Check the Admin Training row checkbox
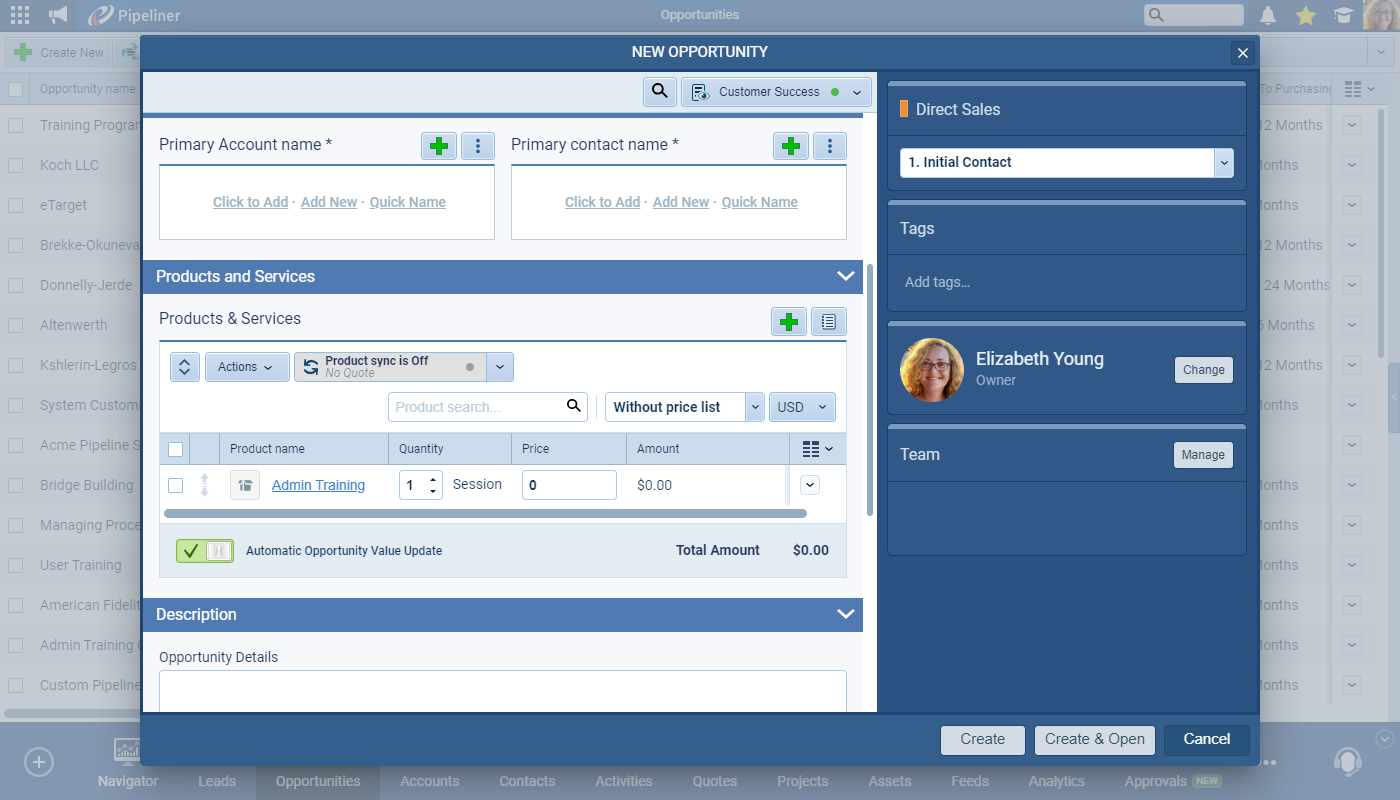1400x800 pixels. [x=175, y=485]
